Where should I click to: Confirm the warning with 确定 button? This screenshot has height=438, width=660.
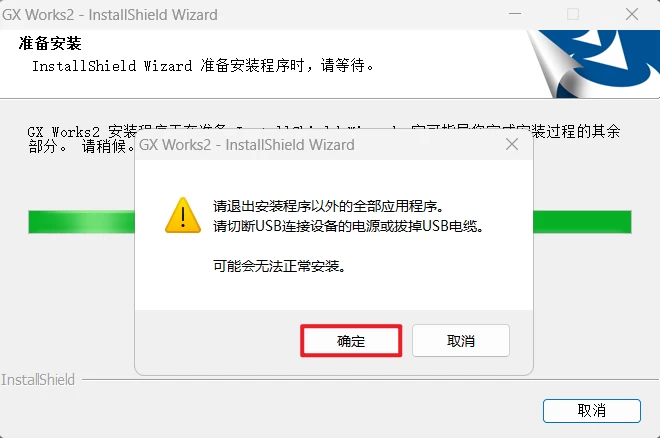point(351,341)
